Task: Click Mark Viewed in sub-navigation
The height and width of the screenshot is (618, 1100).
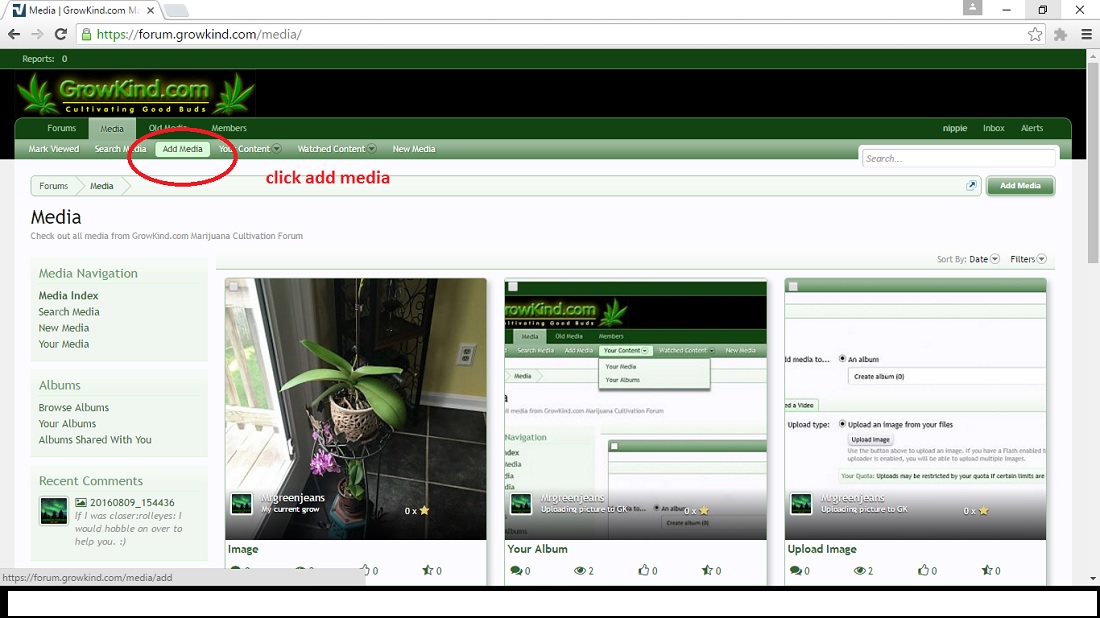Action: (x=54, y=149)
